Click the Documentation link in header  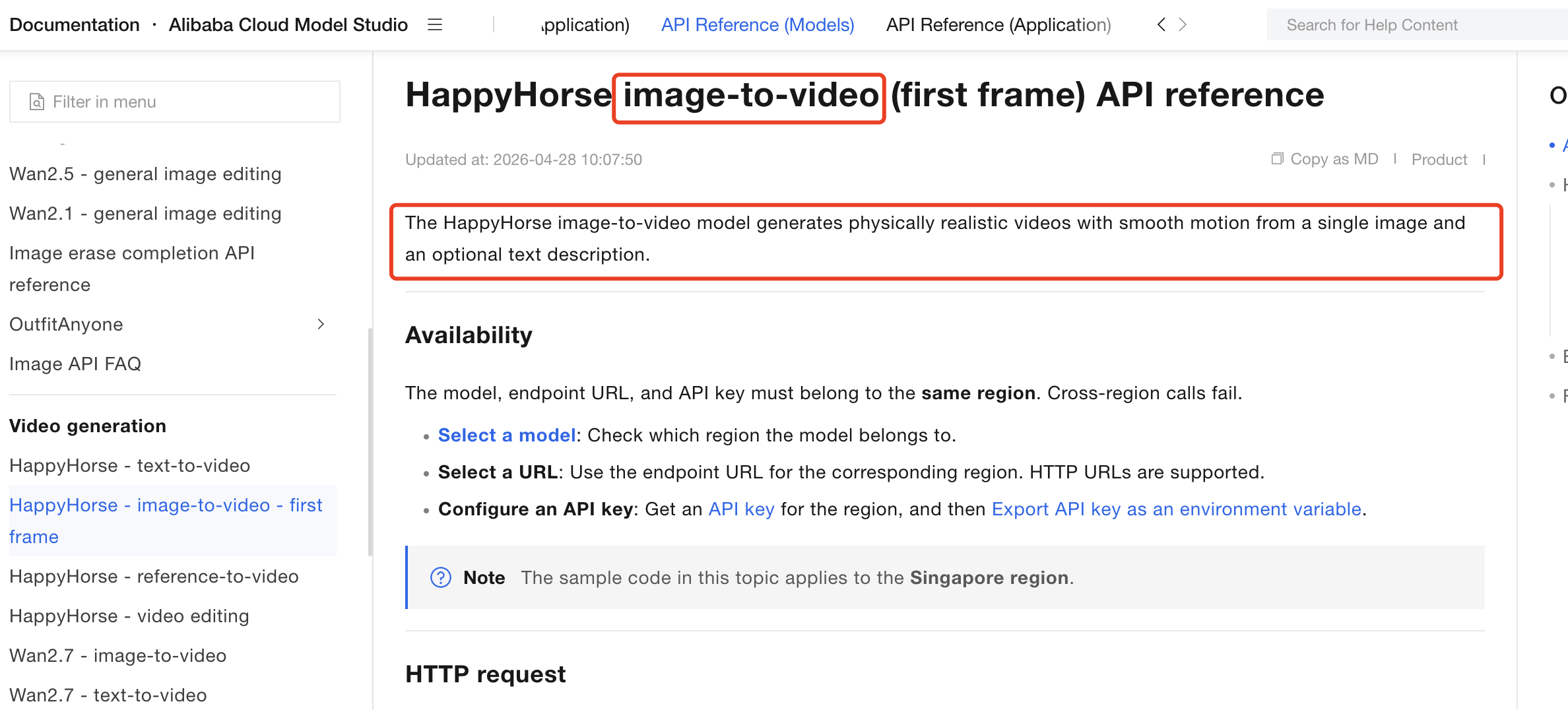(x=75, y=25)
